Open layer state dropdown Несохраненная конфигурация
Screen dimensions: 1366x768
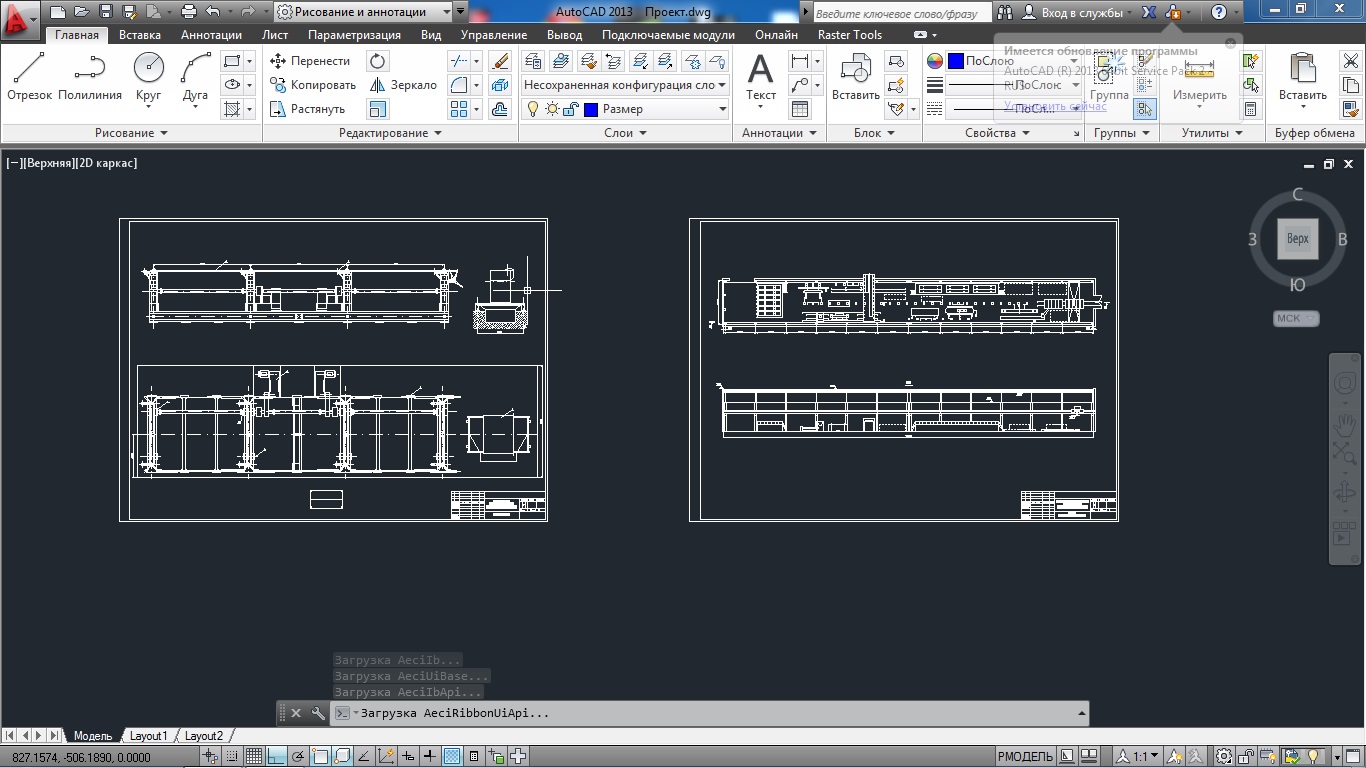(x=625, y=85)
